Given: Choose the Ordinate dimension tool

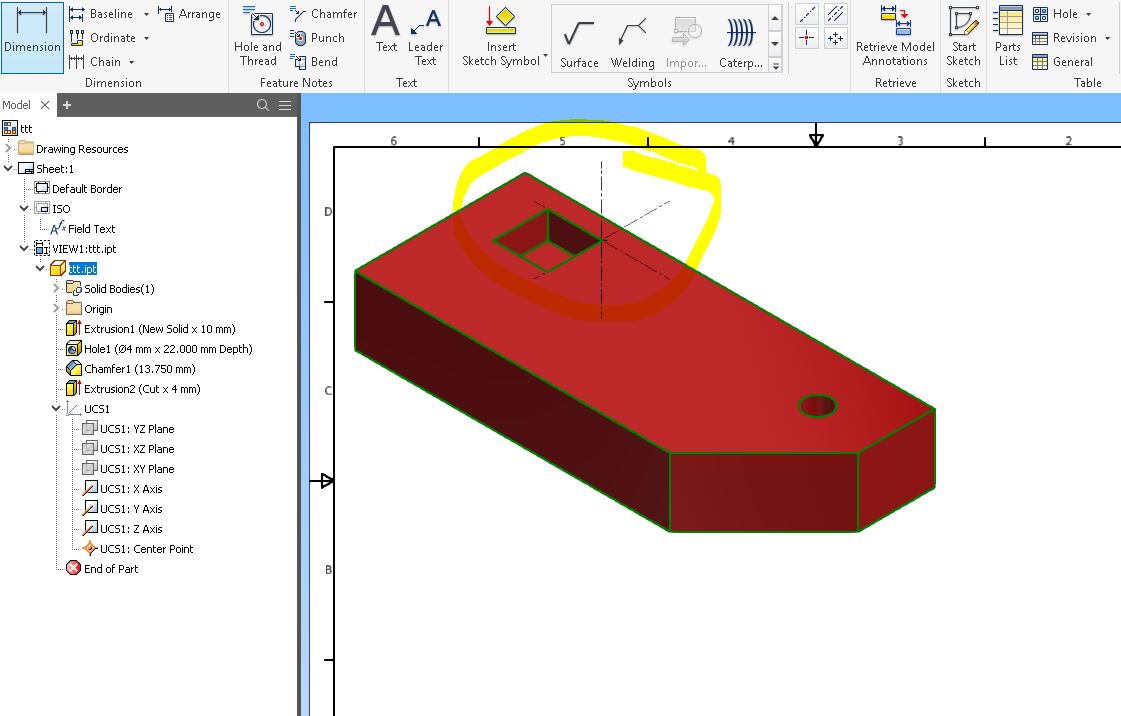Looking at the screenshot, I should tap(102, 38).
